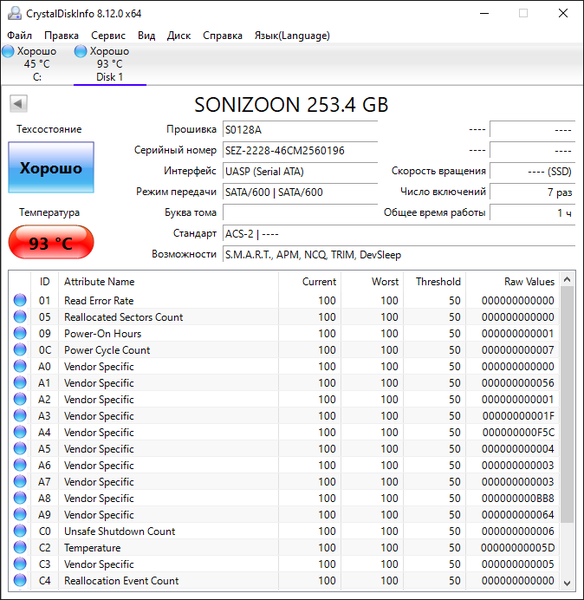Viewport: 584px width, 600px height.
Task: Select the Disk 1 status orb
Action: point(80,51)
